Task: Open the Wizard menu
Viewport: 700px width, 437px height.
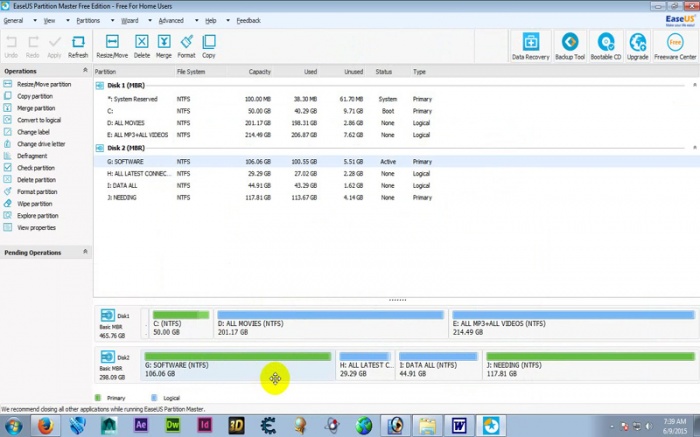Action: pyautogui.click(x=129, y=20)
